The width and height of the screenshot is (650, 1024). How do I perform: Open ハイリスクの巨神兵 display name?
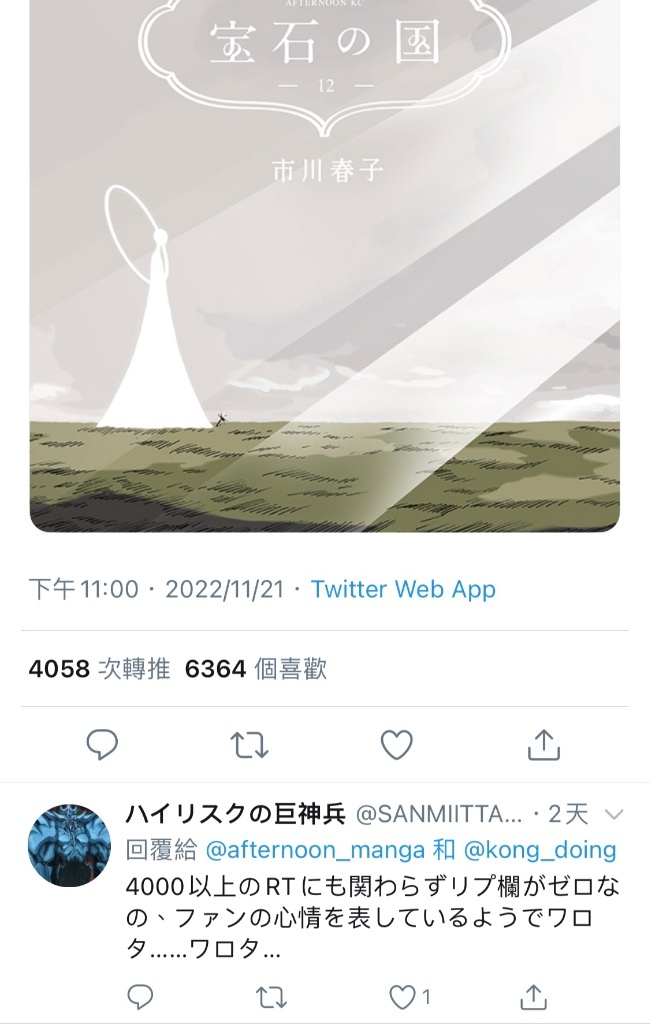pos(235,814)
